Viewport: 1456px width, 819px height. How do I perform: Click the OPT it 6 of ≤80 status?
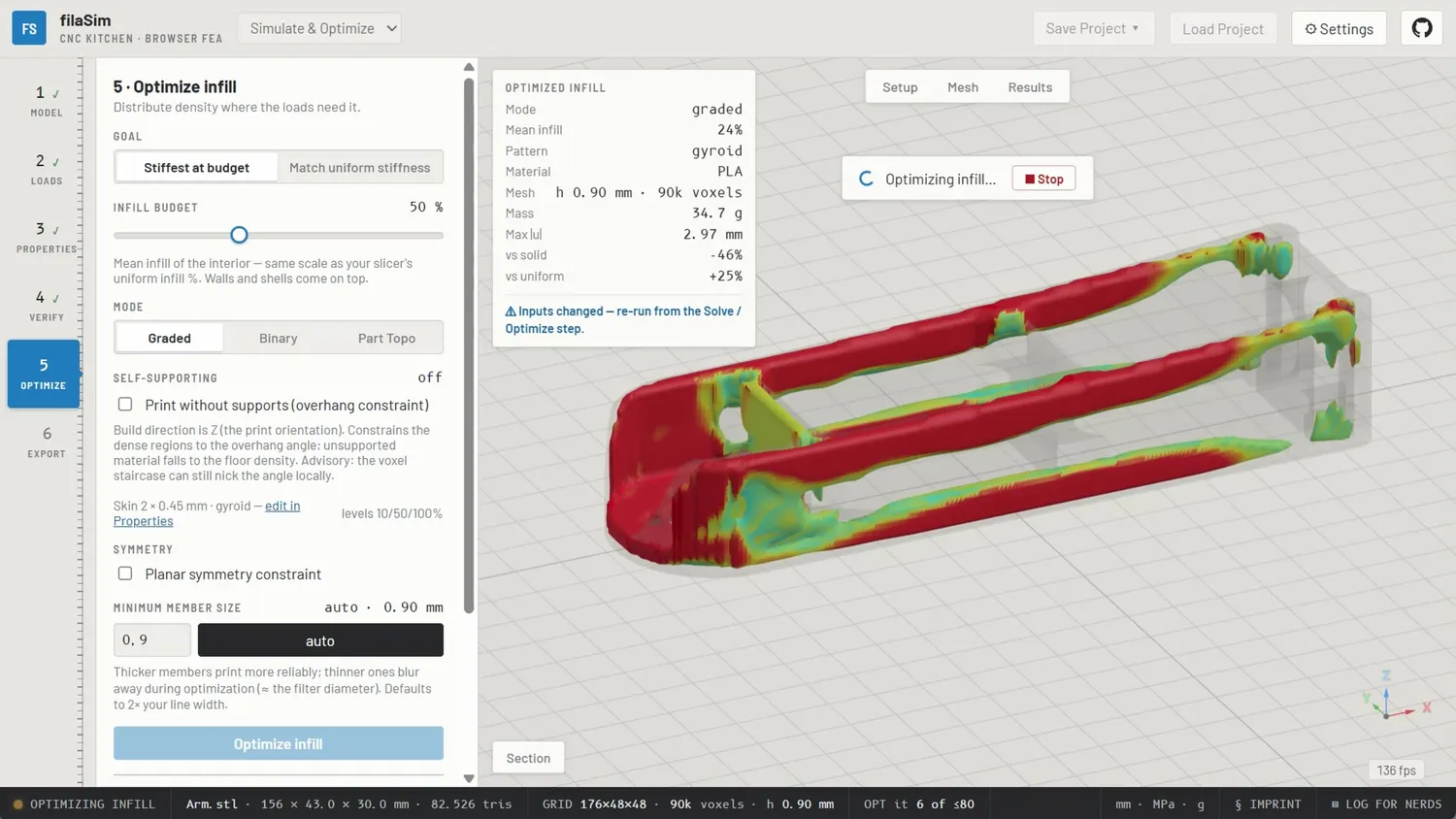click(x=919, y=804)
